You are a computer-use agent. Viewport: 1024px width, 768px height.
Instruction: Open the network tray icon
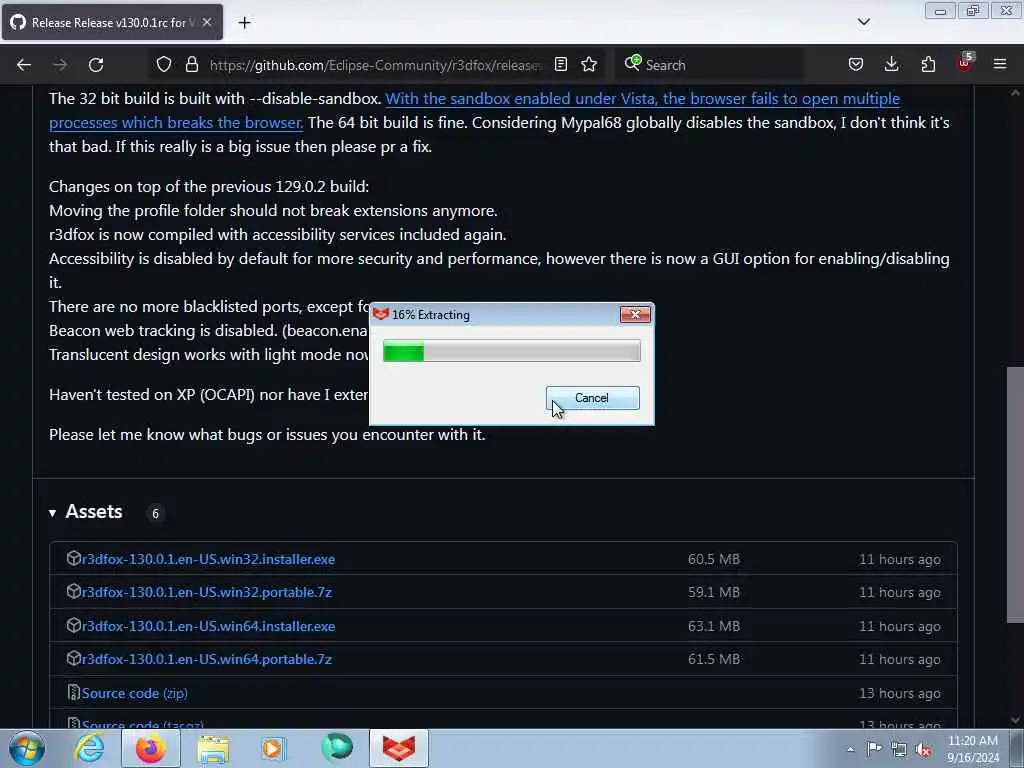click(899, 749)
